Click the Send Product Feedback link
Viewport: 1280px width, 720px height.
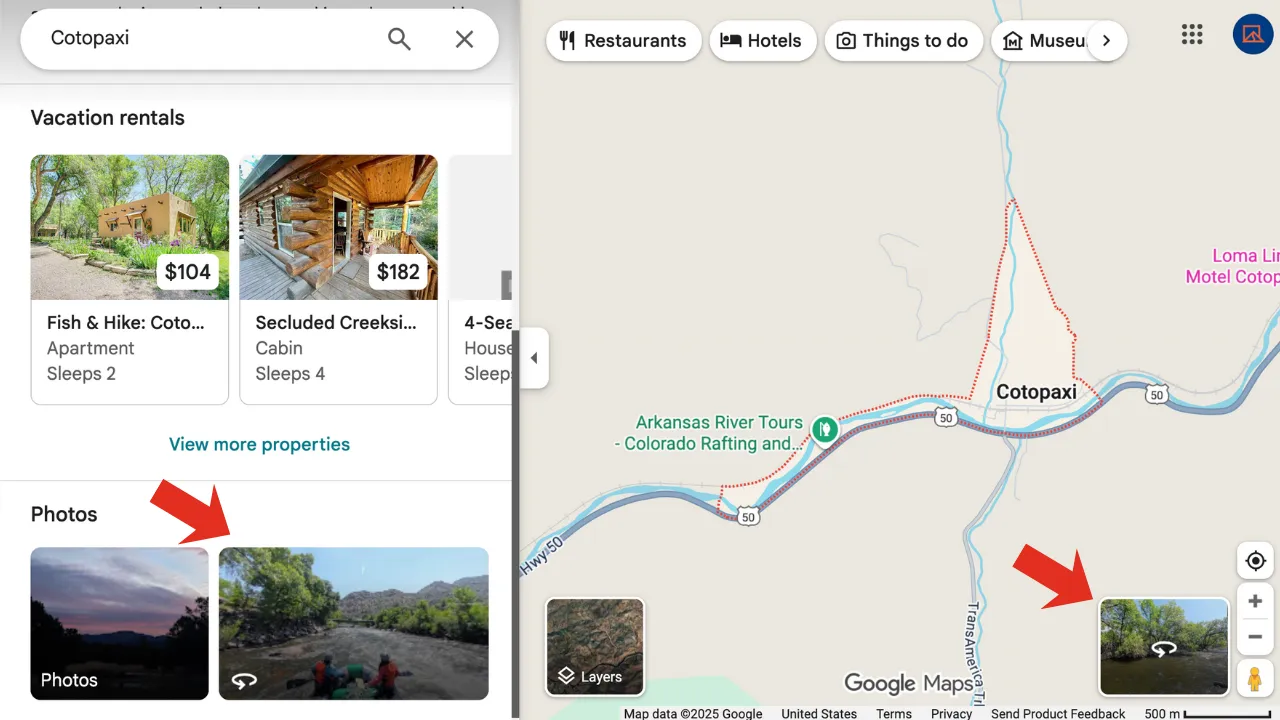(1058, 713)
